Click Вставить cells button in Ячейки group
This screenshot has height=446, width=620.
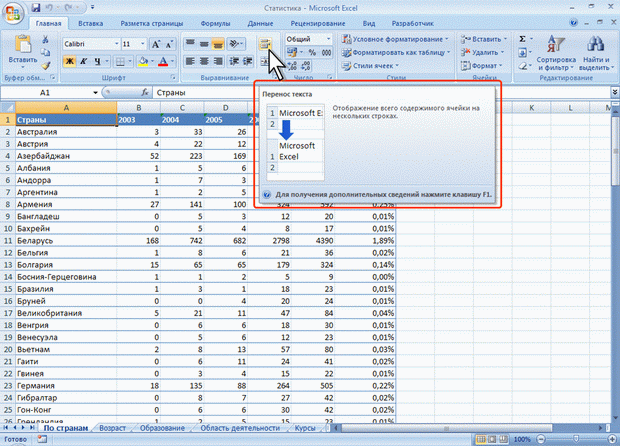point(484,39)
